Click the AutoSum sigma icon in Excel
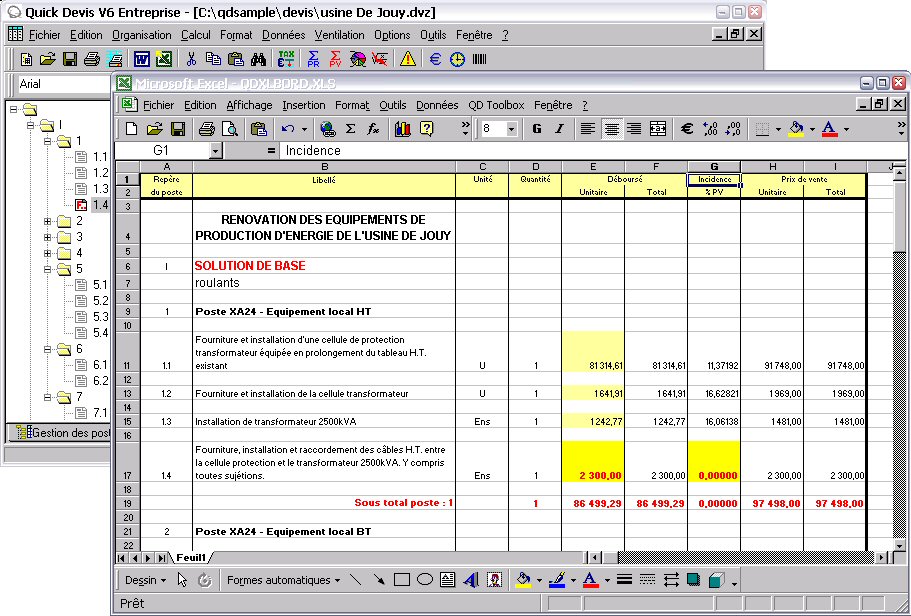 coord(350,129)
